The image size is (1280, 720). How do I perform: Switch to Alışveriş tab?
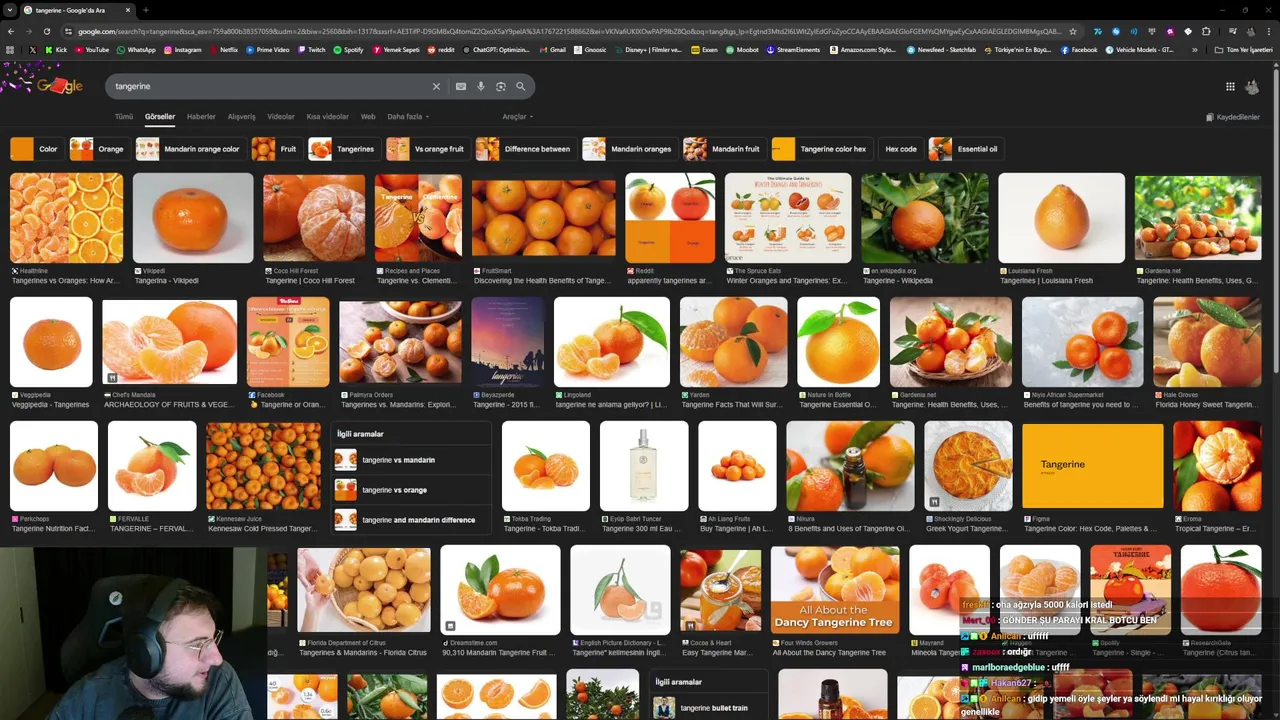[242, 117]
